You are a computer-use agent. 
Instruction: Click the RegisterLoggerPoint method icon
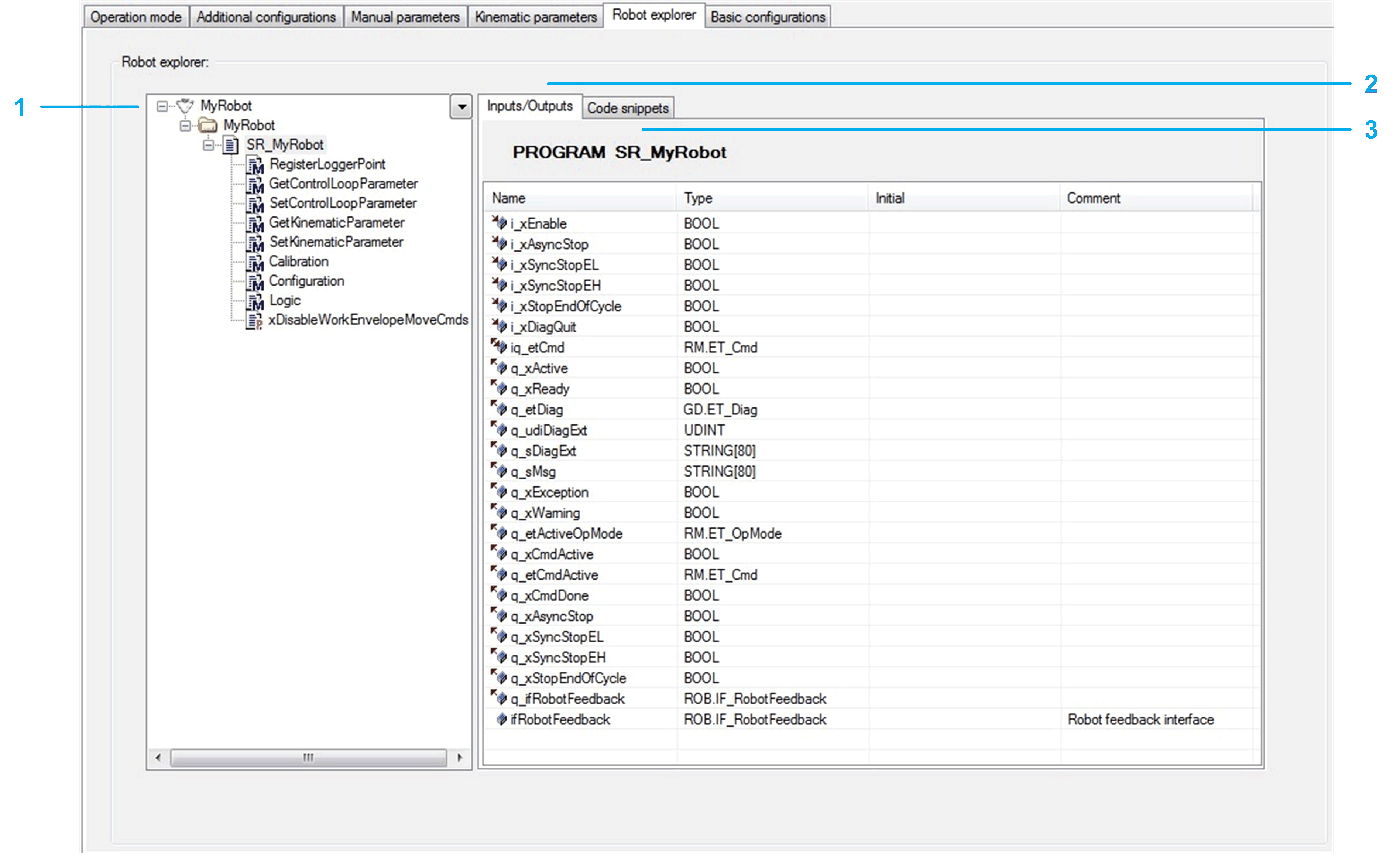[x=255, y=165]
